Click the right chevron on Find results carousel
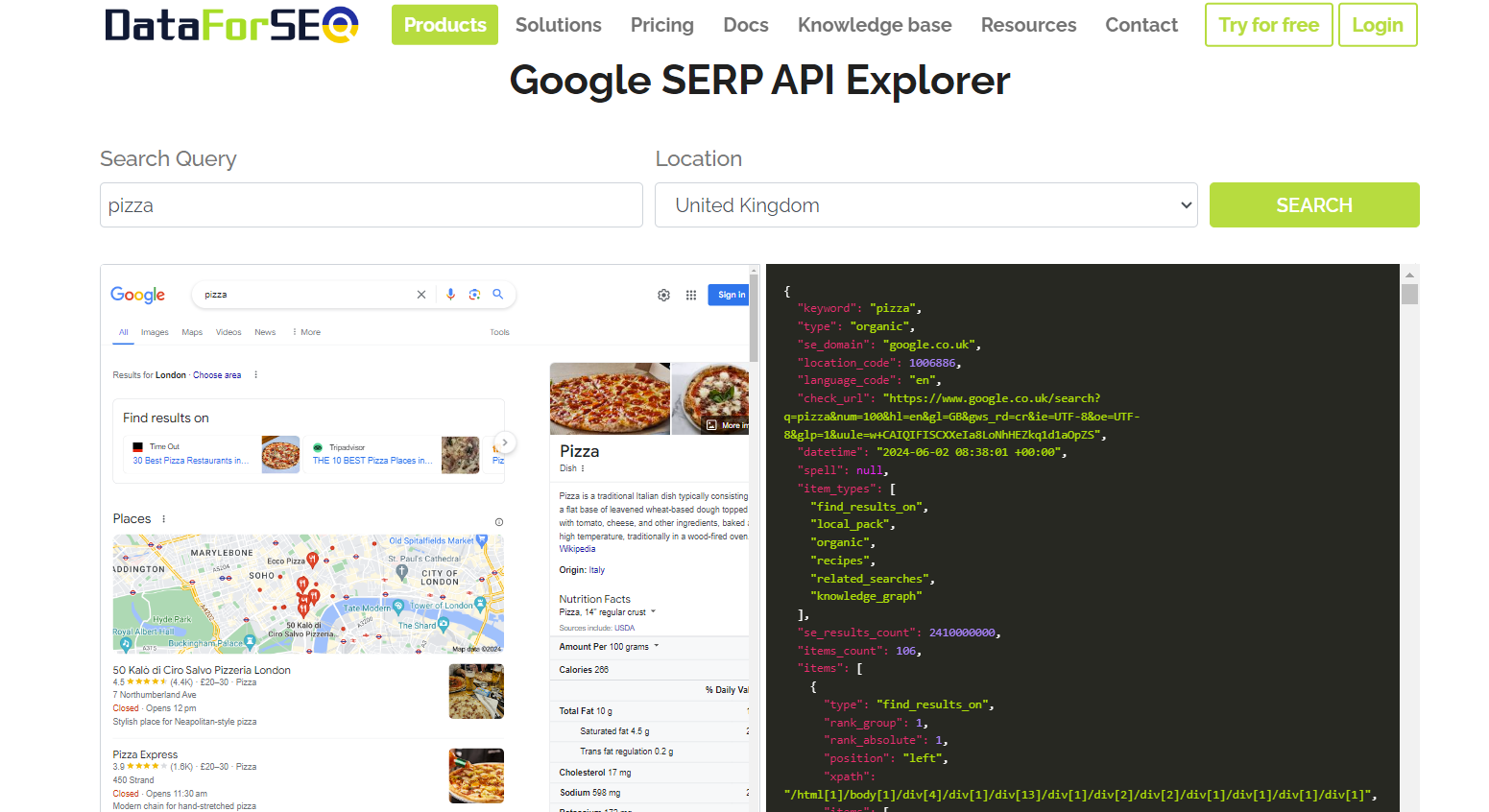Viewport: 1489px width, 812px height. click(505, 442)
